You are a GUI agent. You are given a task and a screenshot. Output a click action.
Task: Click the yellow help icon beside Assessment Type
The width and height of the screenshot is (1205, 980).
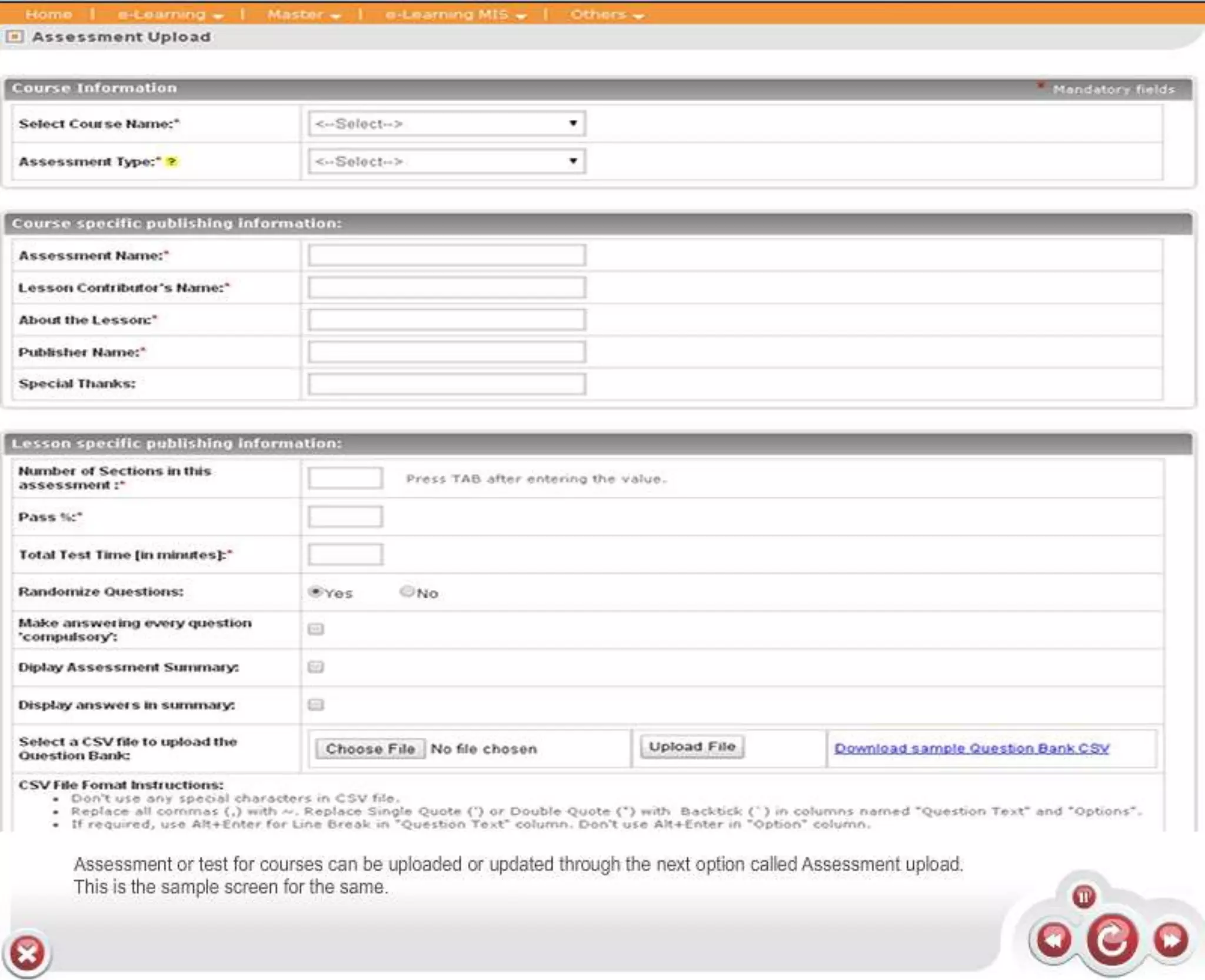coord(171,162)
